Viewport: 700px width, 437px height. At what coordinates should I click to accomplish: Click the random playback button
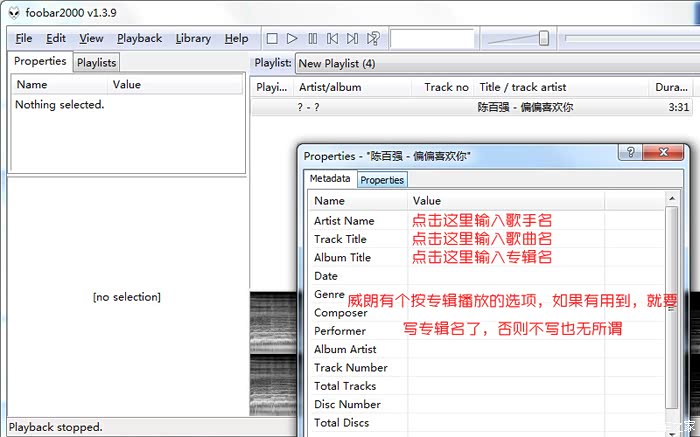pyautogui.click(x=373, y=39)
